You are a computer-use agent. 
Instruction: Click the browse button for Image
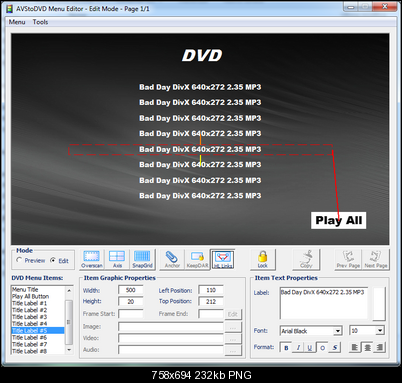click(x=233, y=327)
